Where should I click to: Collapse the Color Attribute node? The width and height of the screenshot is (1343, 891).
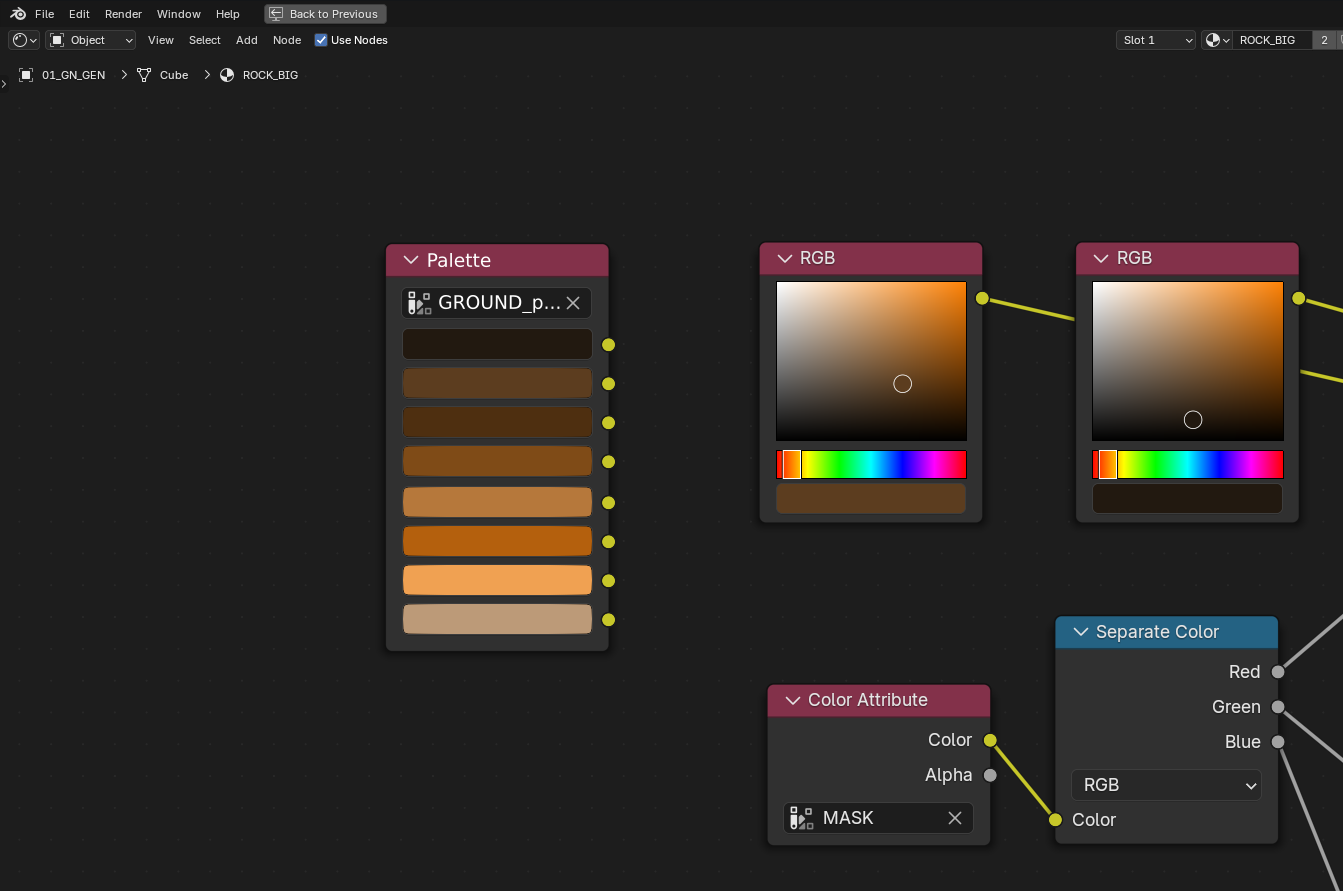(793, 700)
